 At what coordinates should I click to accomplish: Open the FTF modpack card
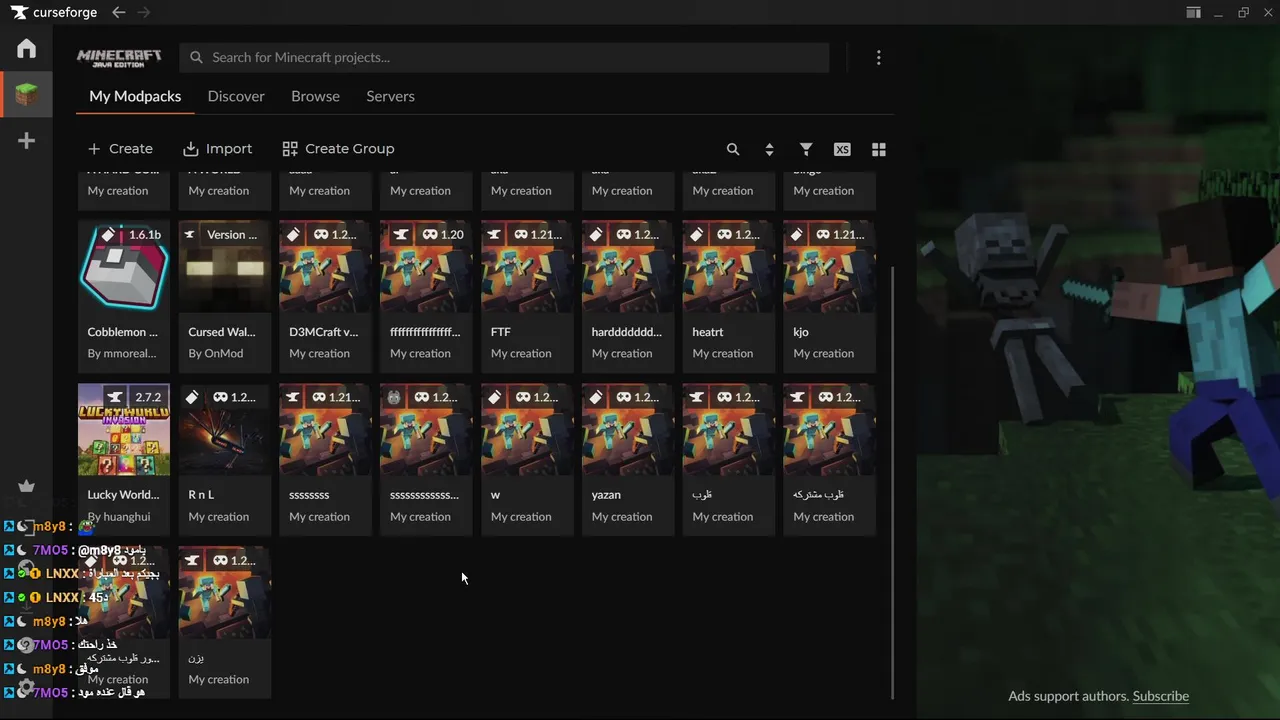(x=527, y=296)
